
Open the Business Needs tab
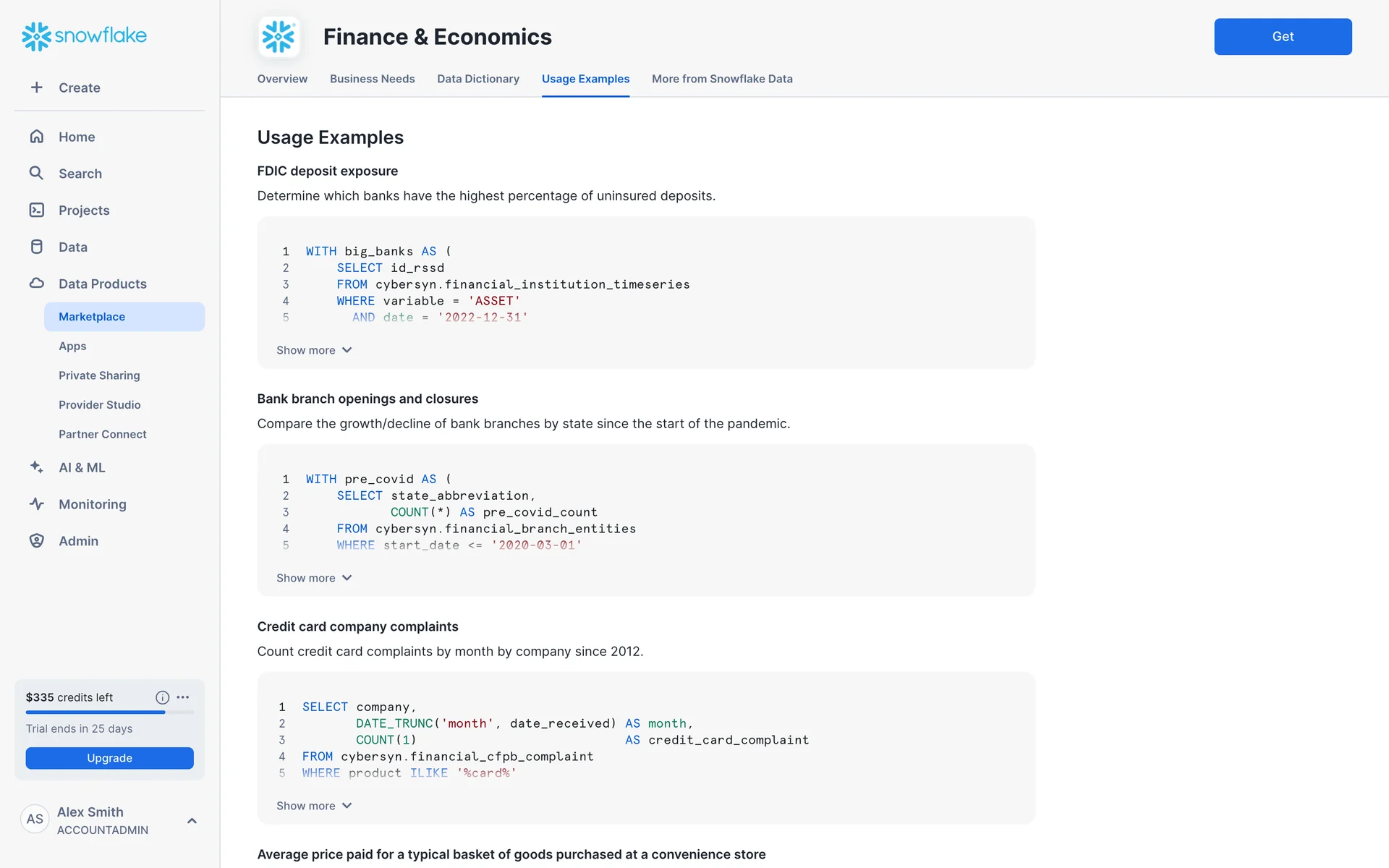(x=372, y=79)
